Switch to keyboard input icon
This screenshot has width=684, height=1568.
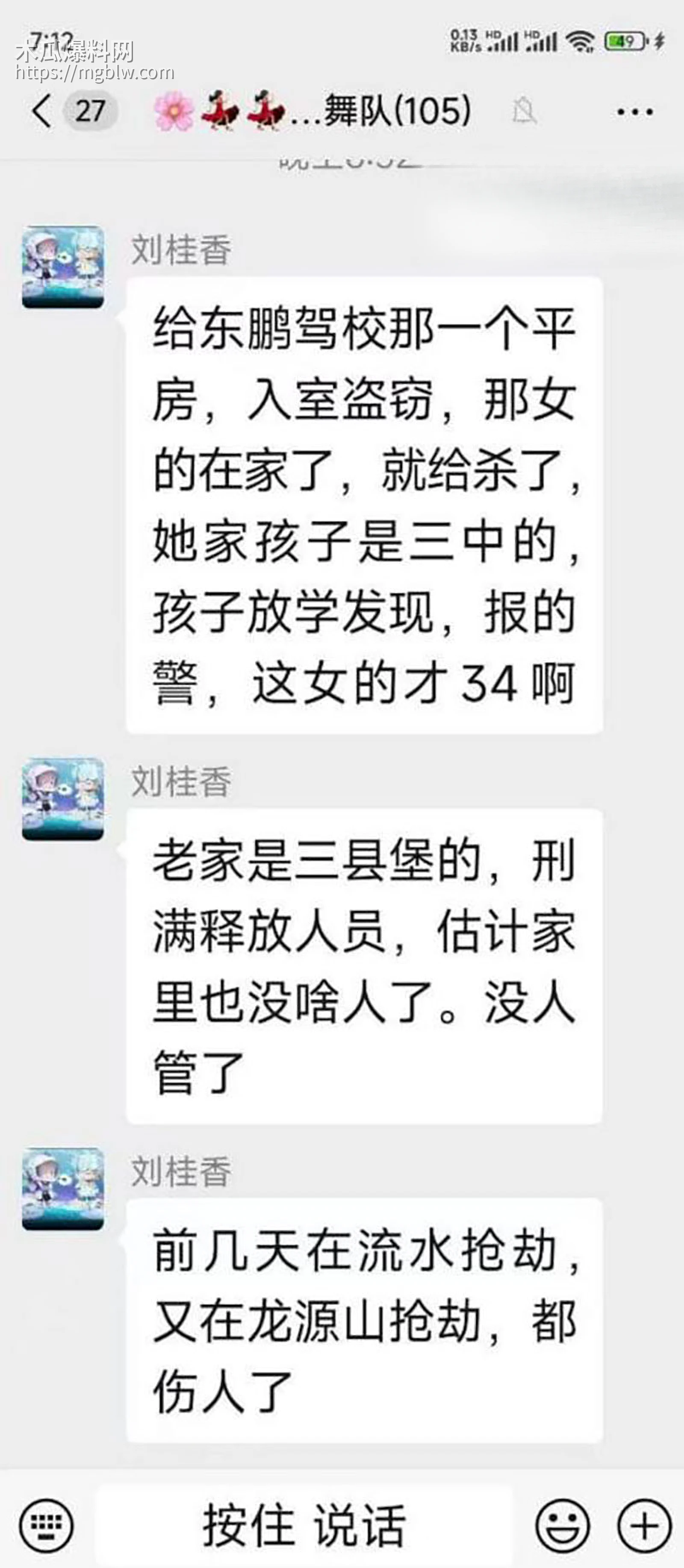pos(47,1525)
